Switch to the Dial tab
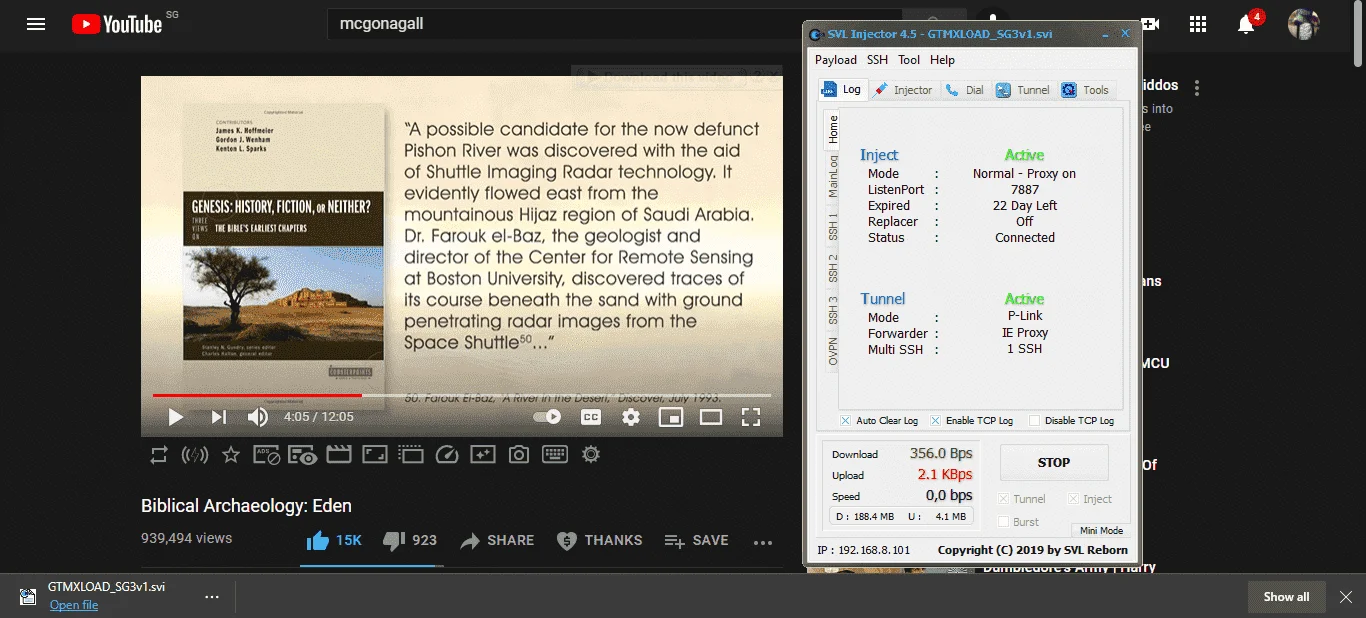Screen dimensions: 1366x618 click(x=964, y=90)
